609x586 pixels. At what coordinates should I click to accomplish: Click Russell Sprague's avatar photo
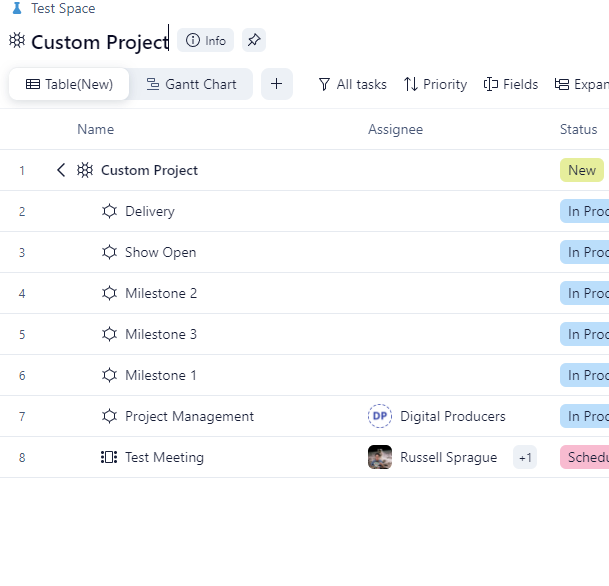pos(380,457)
